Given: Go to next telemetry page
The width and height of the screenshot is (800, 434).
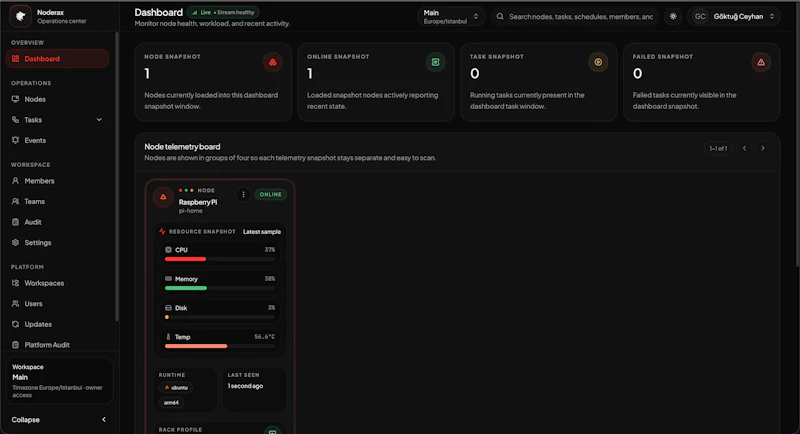Looking at the screenshot, I should [x=763, y=148].
